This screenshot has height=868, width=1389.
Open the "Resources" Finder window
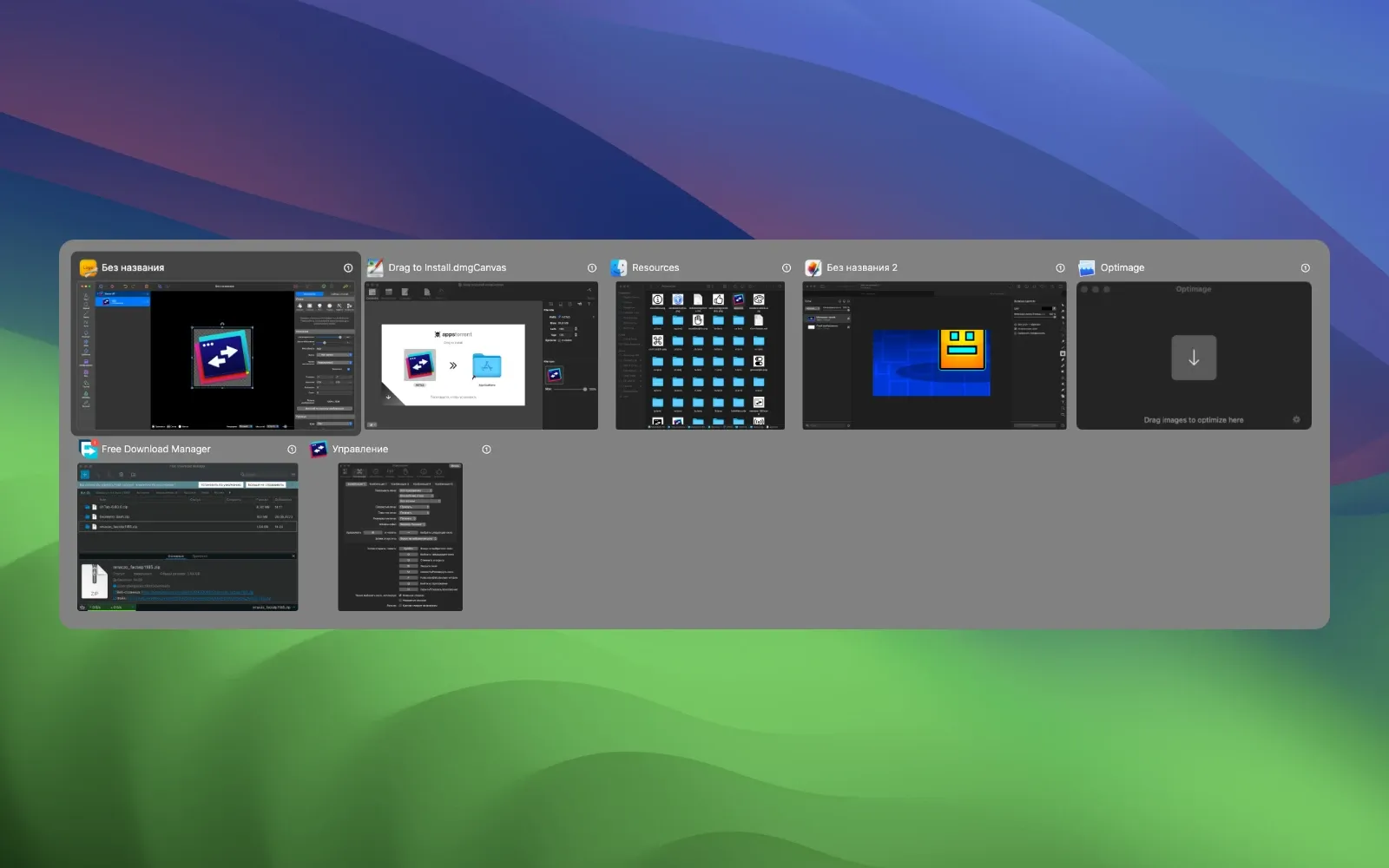click(x=700, y=356)
